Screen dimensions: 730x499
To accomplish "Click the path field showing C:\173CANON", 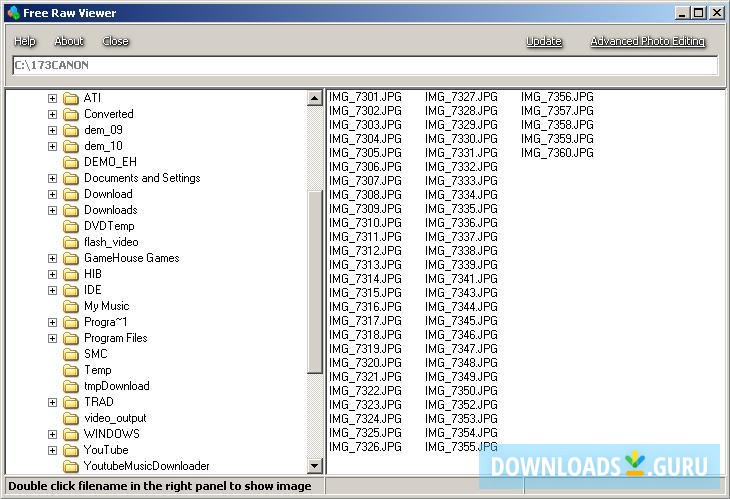I will pyautogui.click(x=365, y=65).
